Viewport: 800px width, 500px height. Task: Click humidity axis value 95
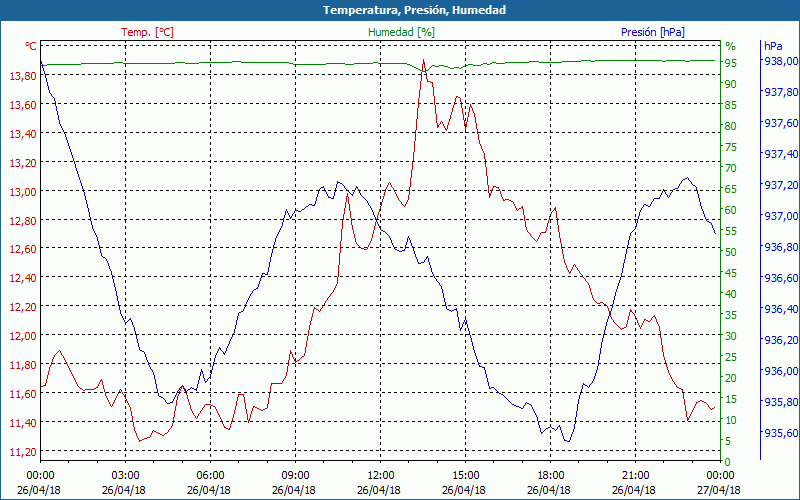(731, 63)
